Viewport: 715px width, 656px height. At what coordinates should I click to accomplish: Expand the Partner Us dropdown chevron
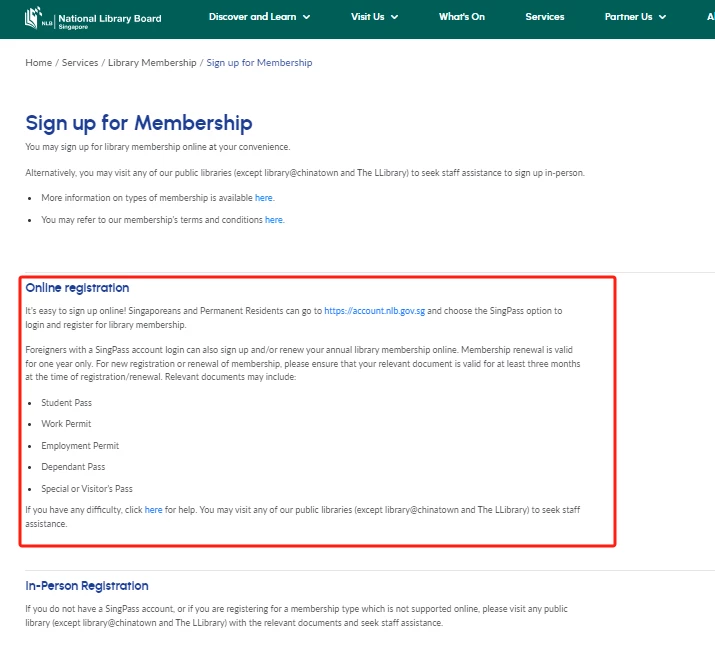click(x=663, y=17)
